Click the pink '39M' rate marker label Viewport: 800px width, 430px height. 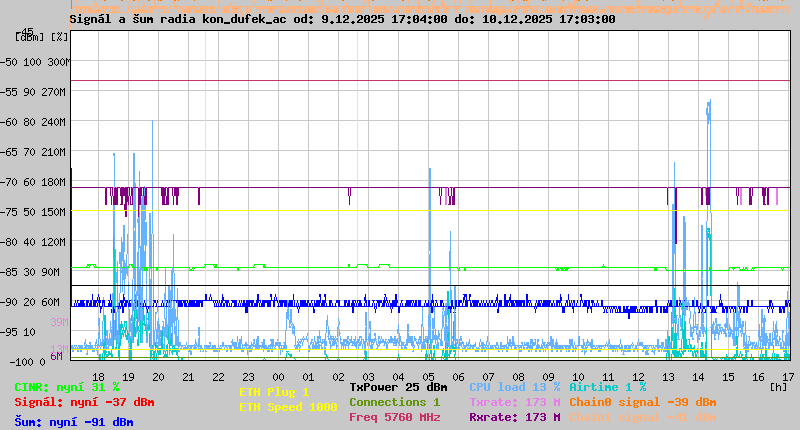[59, 322]
